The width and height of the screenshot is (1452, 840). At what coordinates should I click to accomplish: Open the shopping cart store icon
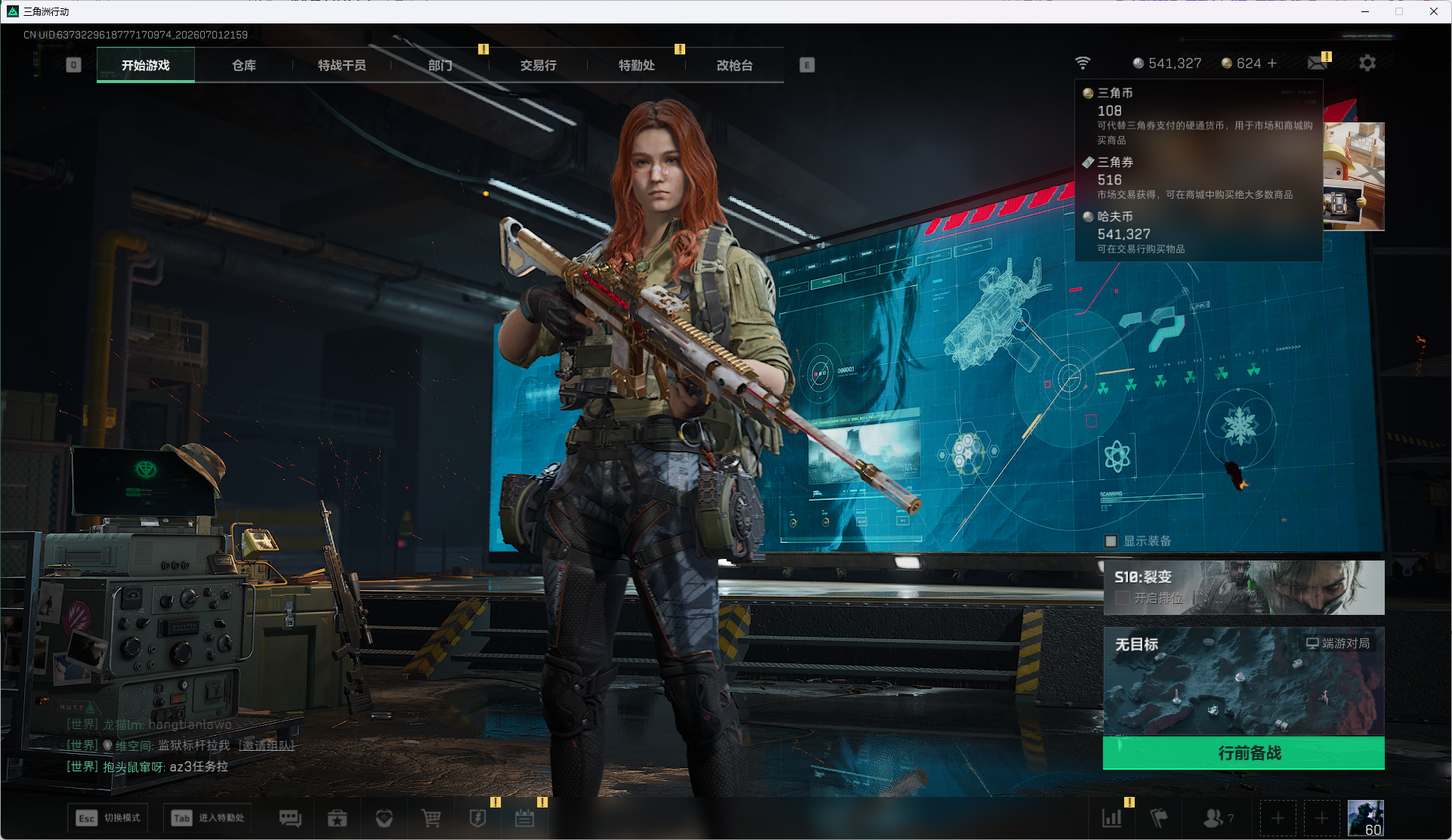(431, 818)
